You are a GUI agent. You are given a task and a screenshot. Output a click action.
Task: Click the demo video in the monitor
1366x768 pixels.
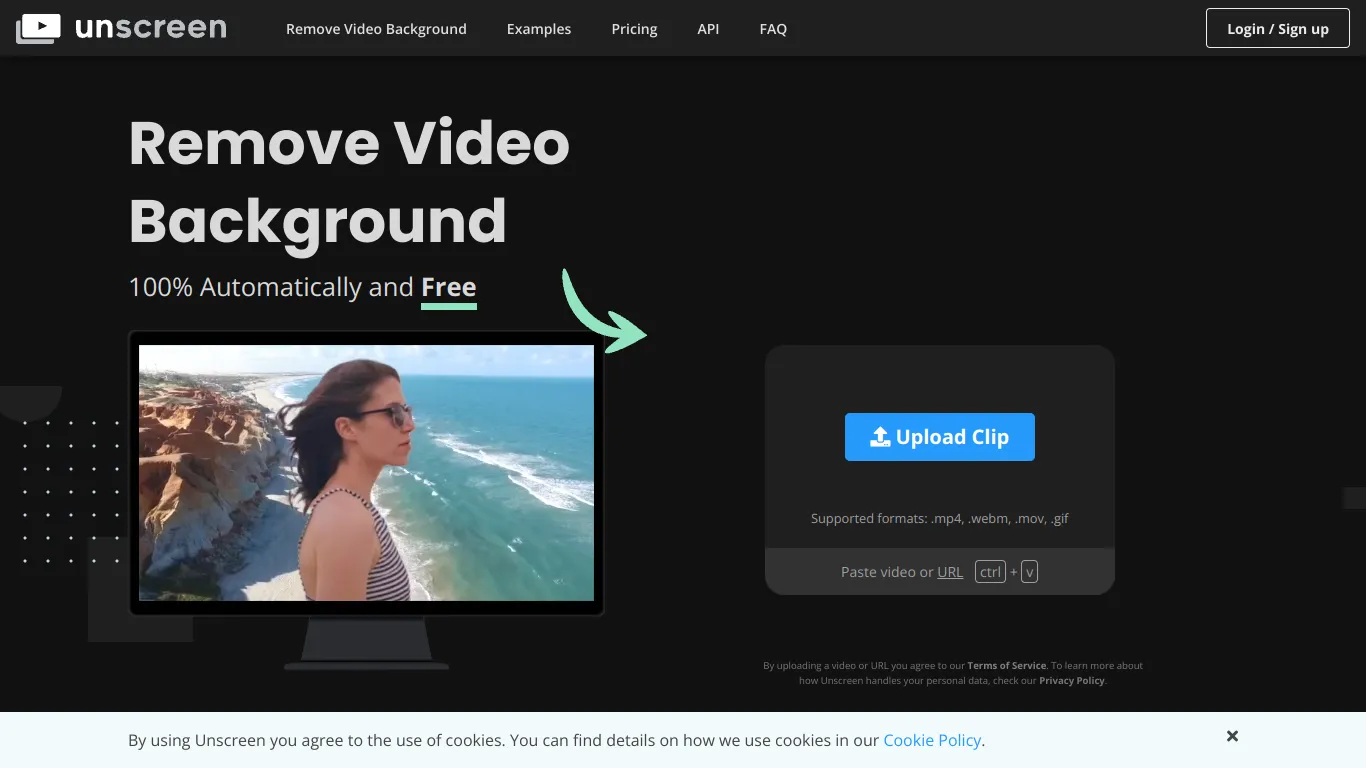(366, 473)
